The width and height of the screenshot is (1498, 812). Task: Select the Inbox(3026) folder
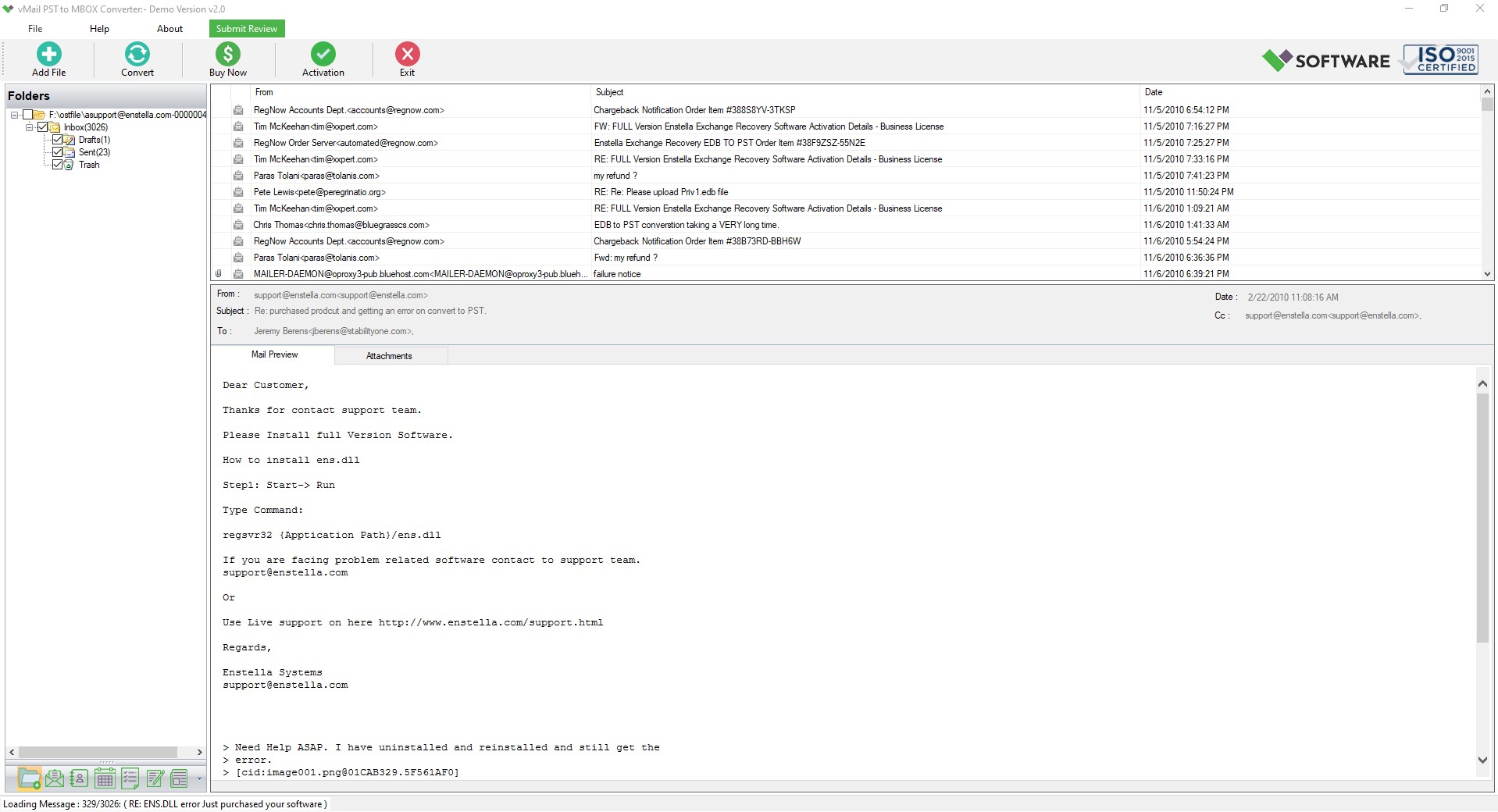click(86, 127)
